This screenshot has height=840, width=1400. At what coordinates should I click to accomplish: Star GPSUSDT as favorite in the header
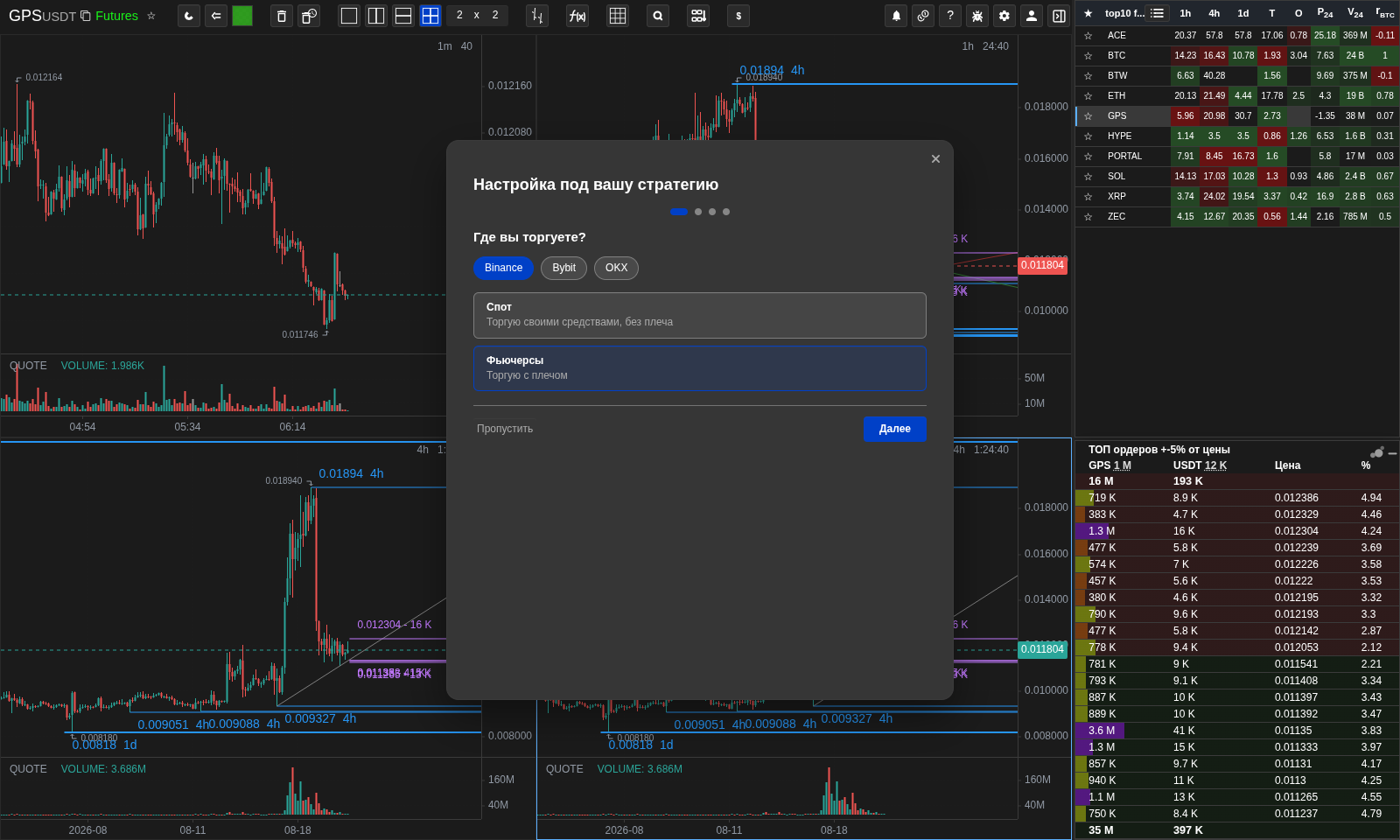(151, 16)
